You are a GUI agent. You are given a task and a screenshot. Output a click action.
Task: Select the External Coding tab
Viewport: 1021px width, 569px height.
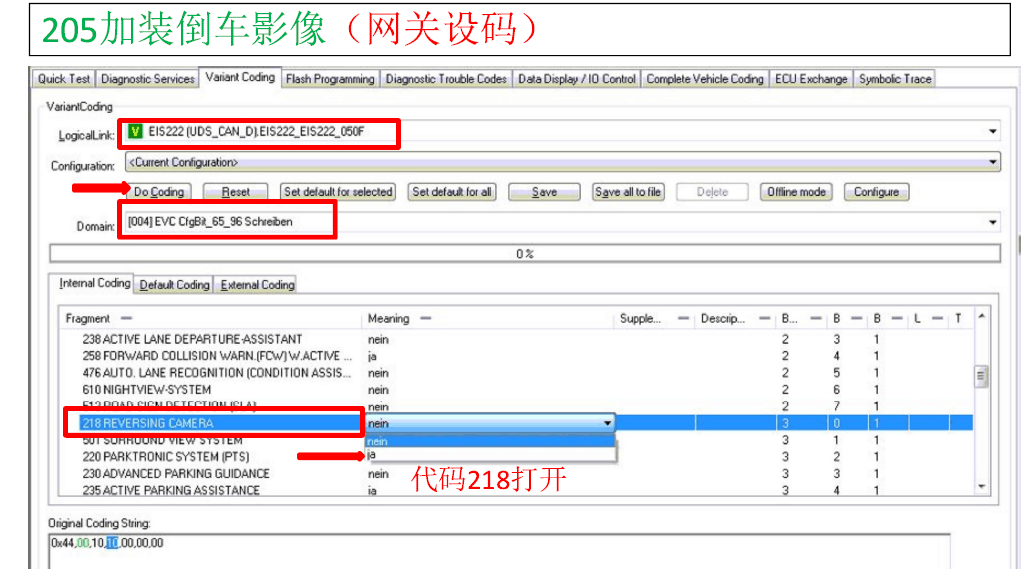[x=257, y=285]
